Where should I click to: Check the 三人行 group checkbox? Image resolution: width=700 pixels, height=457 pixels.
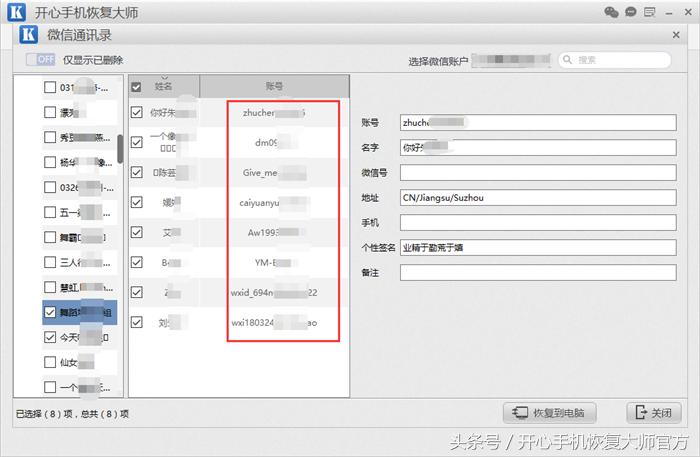click(50, 262)
